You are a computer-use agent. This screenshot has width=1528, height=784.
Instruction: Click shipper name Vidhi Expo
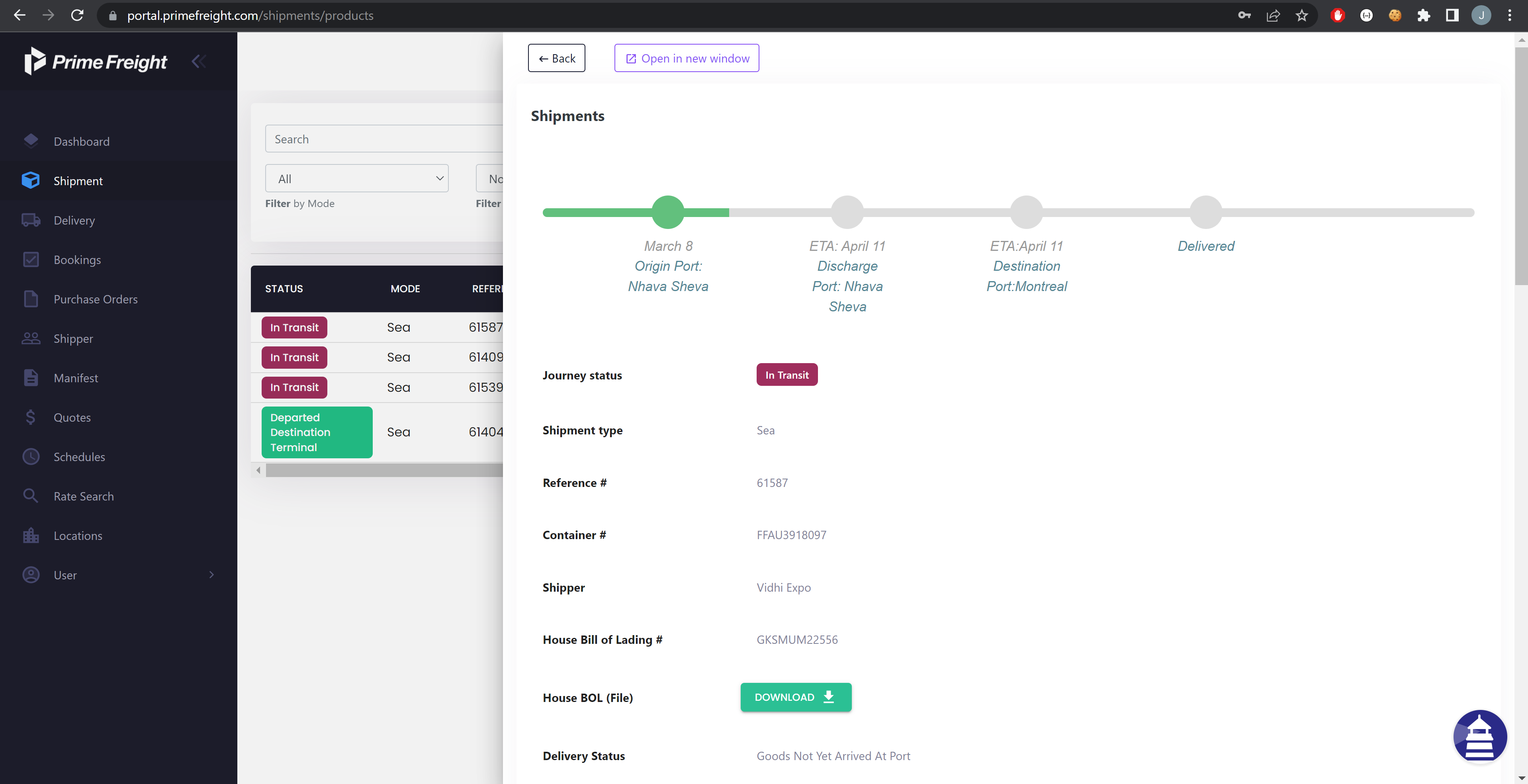click(x=784, y=587)
